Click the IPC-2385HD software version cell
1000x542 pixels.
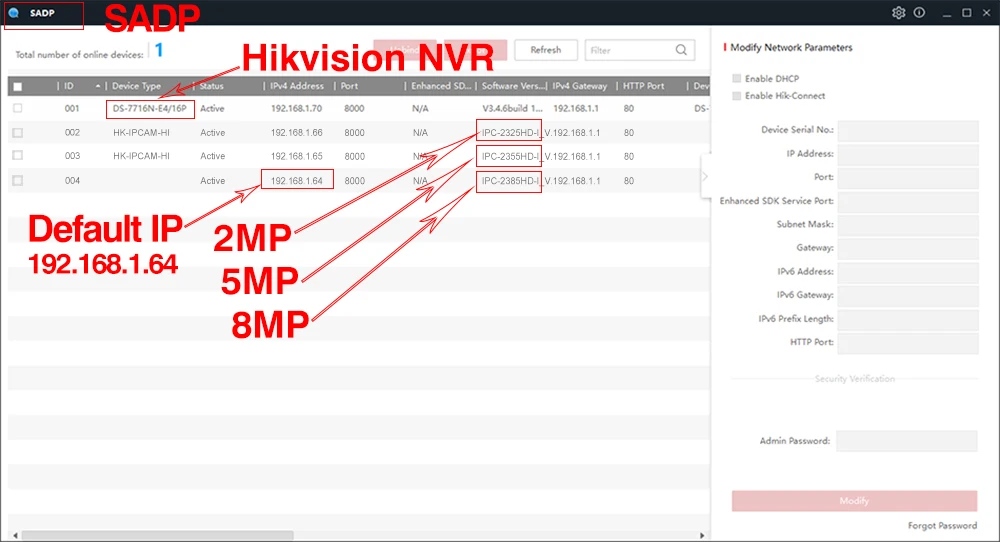click(x=510, y=180)
